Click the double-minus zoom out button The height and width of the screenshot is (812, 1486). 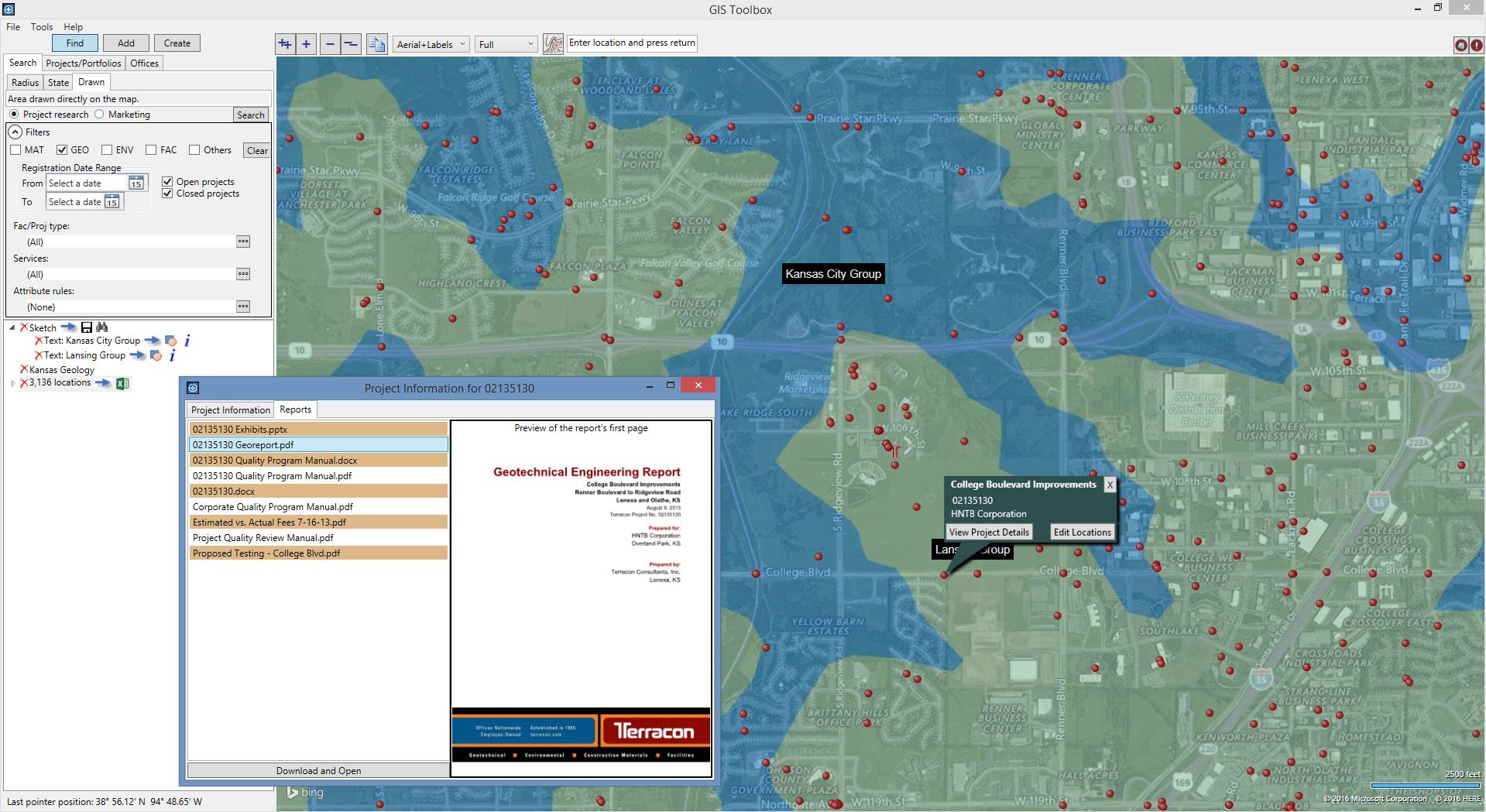tap(351, 44)
